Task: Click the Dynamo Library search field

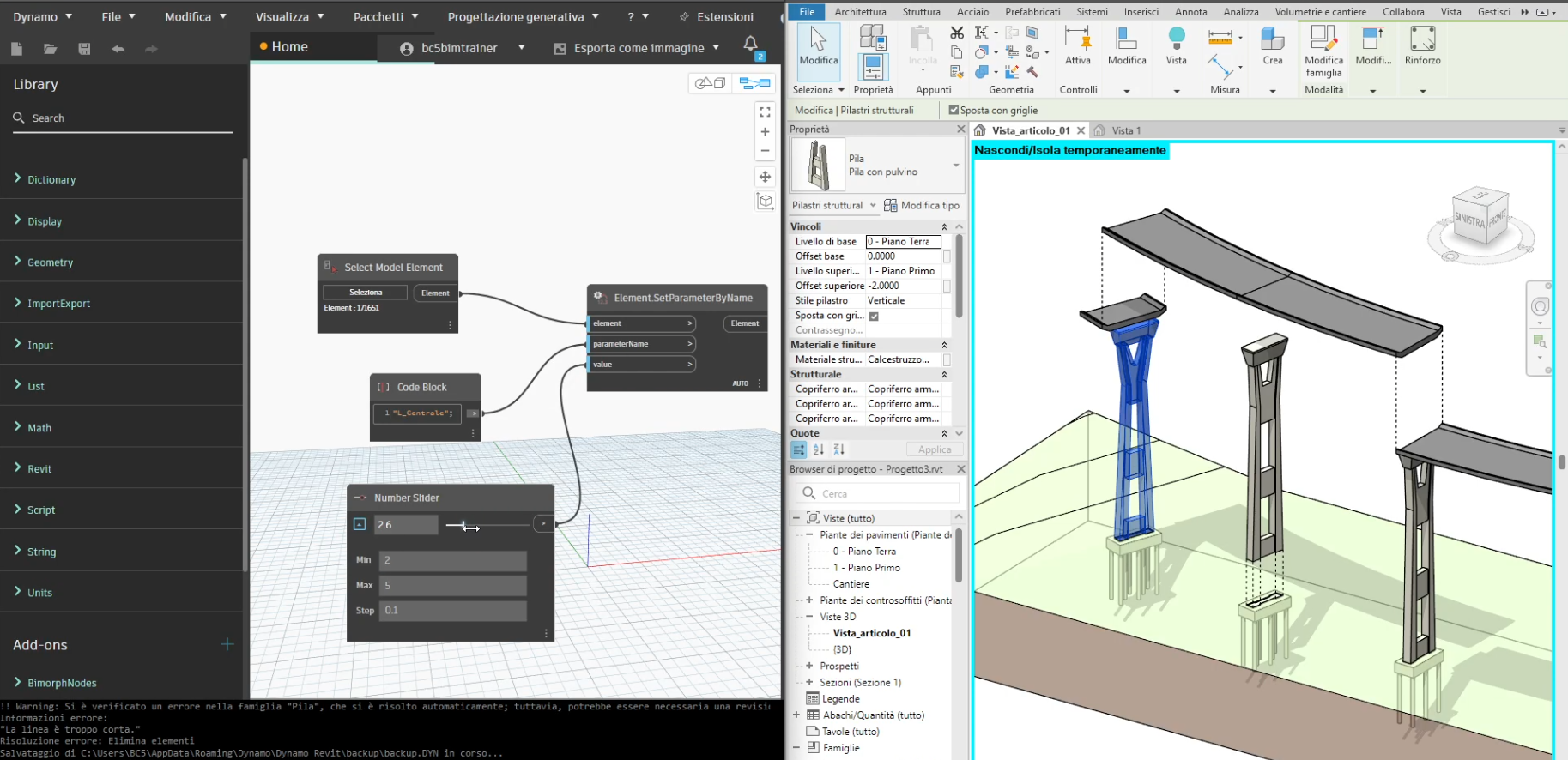Action: 123,118
